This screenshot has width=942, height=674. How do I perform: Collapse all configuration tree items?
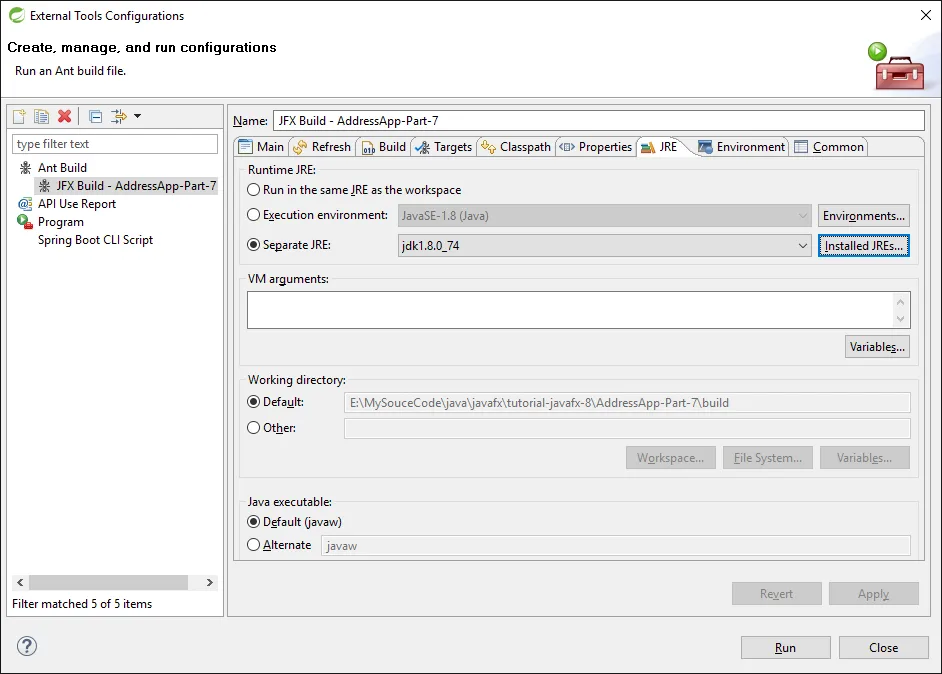(x=95, y=116)
